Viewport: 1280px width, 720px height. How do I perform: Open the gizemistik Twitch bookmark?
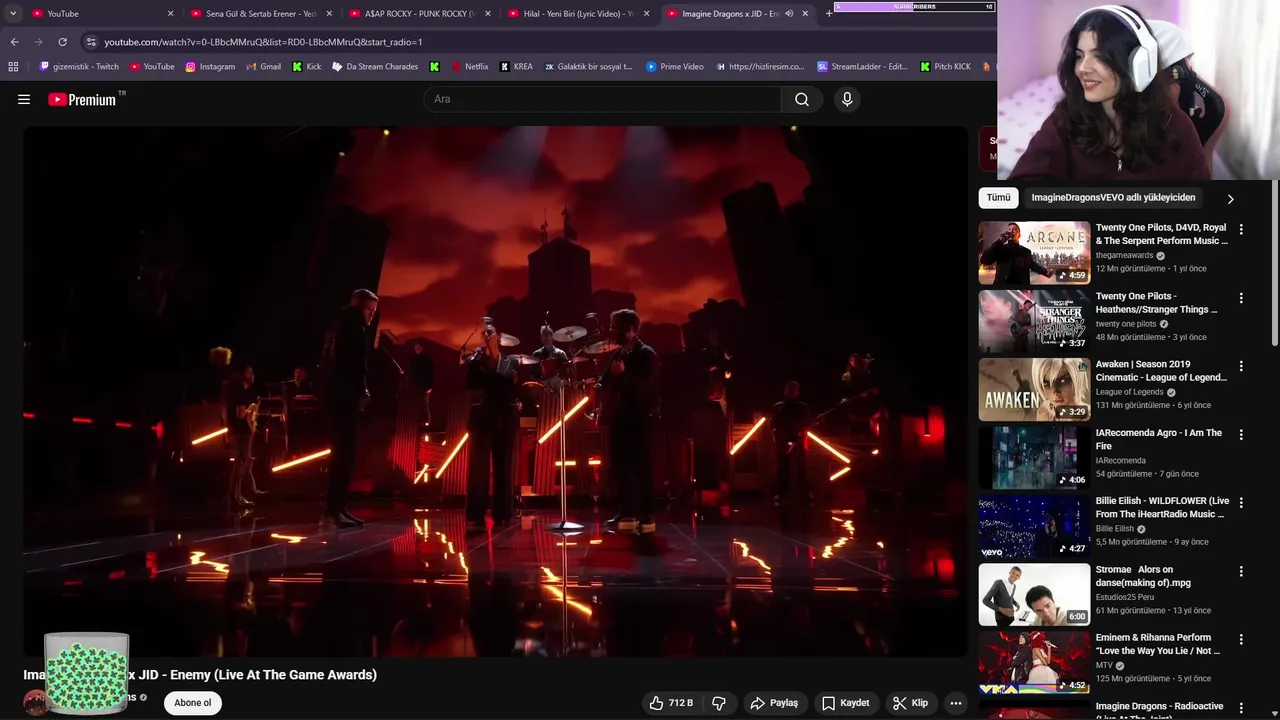pos(78,67)
